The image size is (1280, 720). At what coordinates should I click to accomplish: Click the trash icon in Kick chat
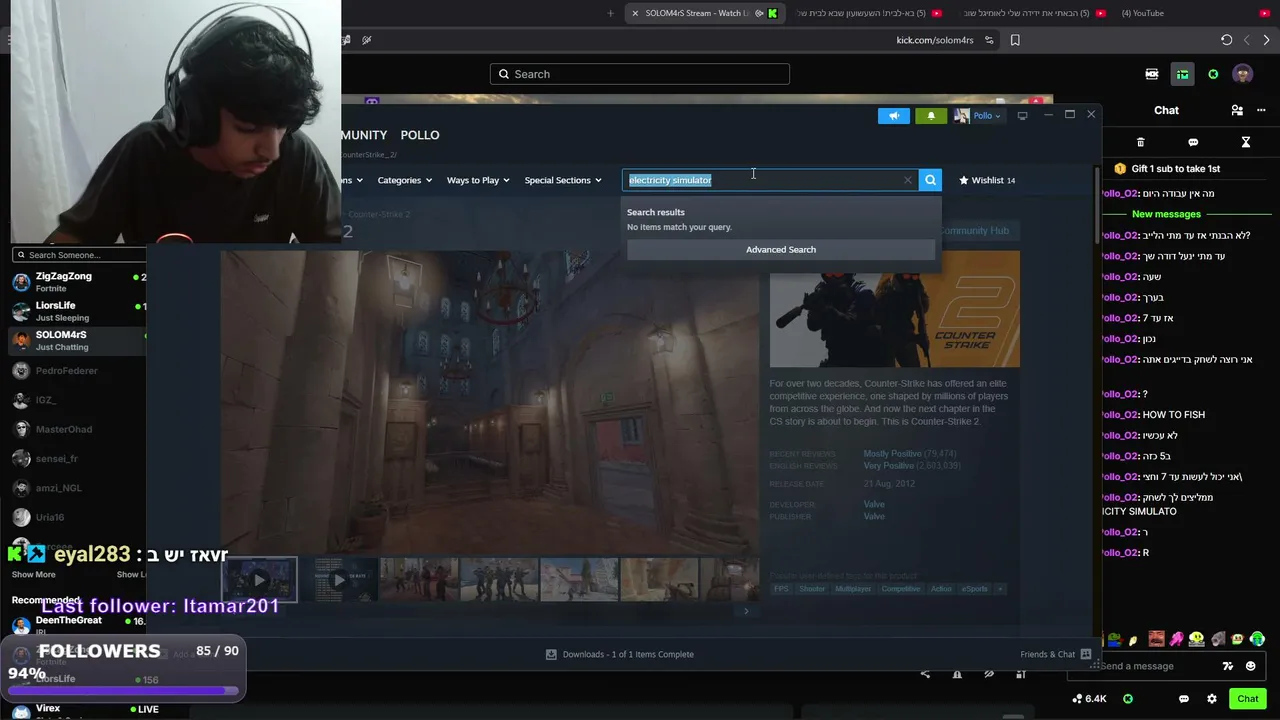tap(1140, 142)
